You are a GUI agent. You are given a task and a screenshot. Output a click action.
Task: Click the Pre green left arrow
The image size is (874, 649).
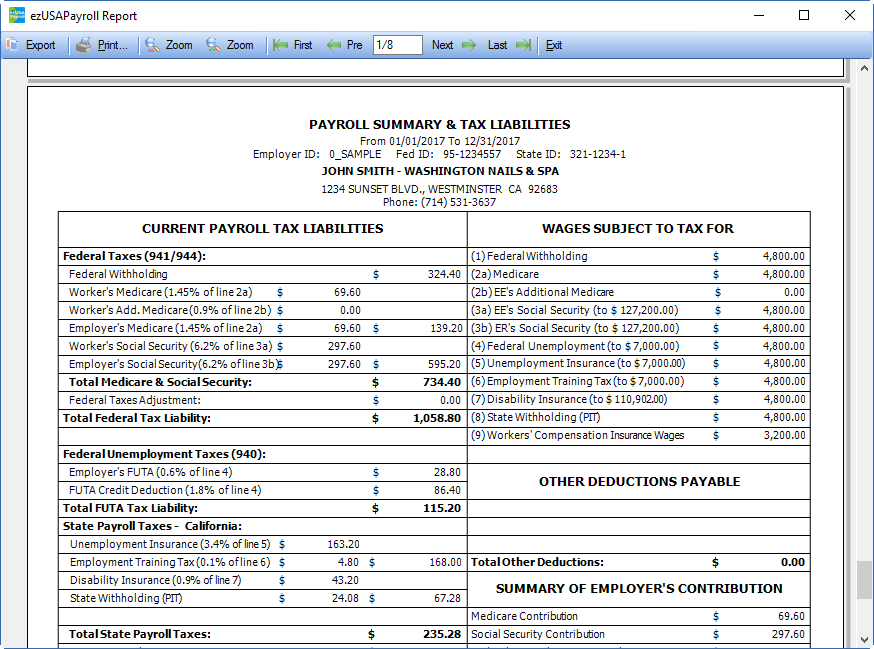click(x=334, y=45)
